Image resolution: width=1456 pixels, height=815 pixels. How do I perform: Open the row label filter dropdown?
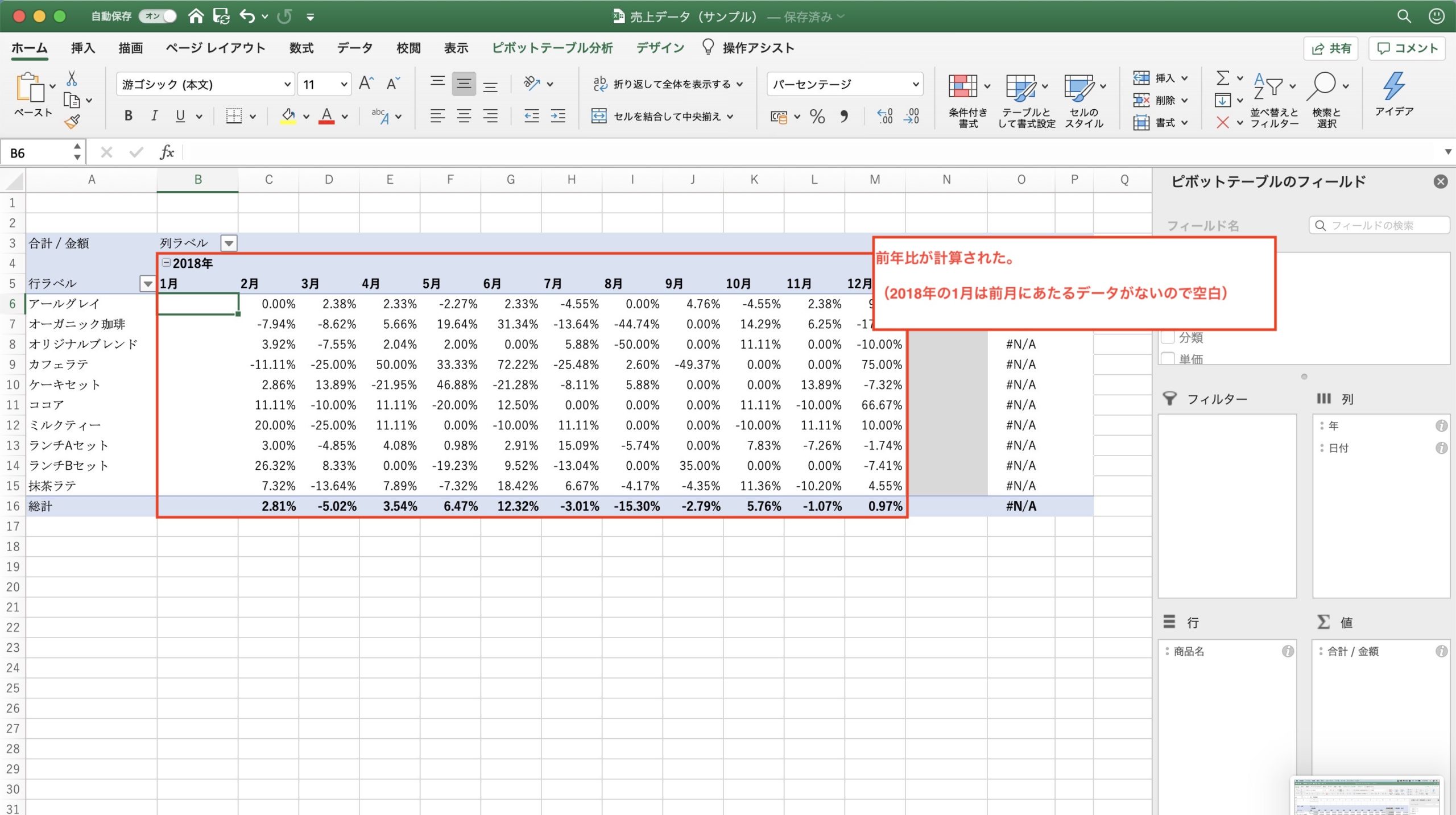pyautogui.click(x=147, y=283)
